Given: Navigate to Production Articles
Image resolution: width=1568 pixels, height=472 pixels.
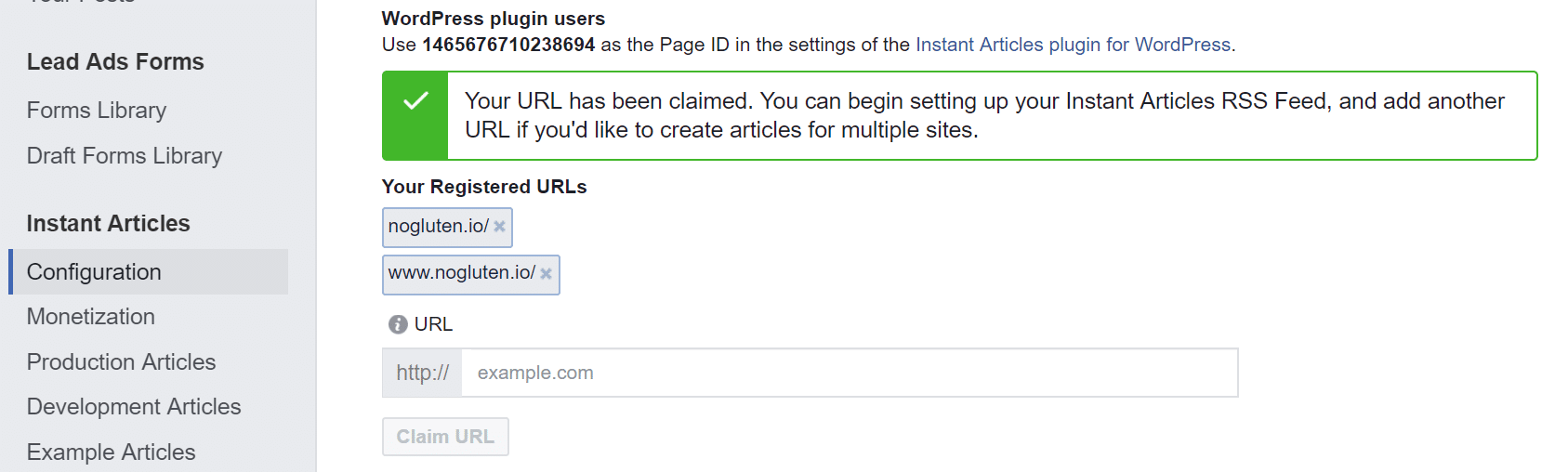Looking at the screenshot, I should (121, 362).
